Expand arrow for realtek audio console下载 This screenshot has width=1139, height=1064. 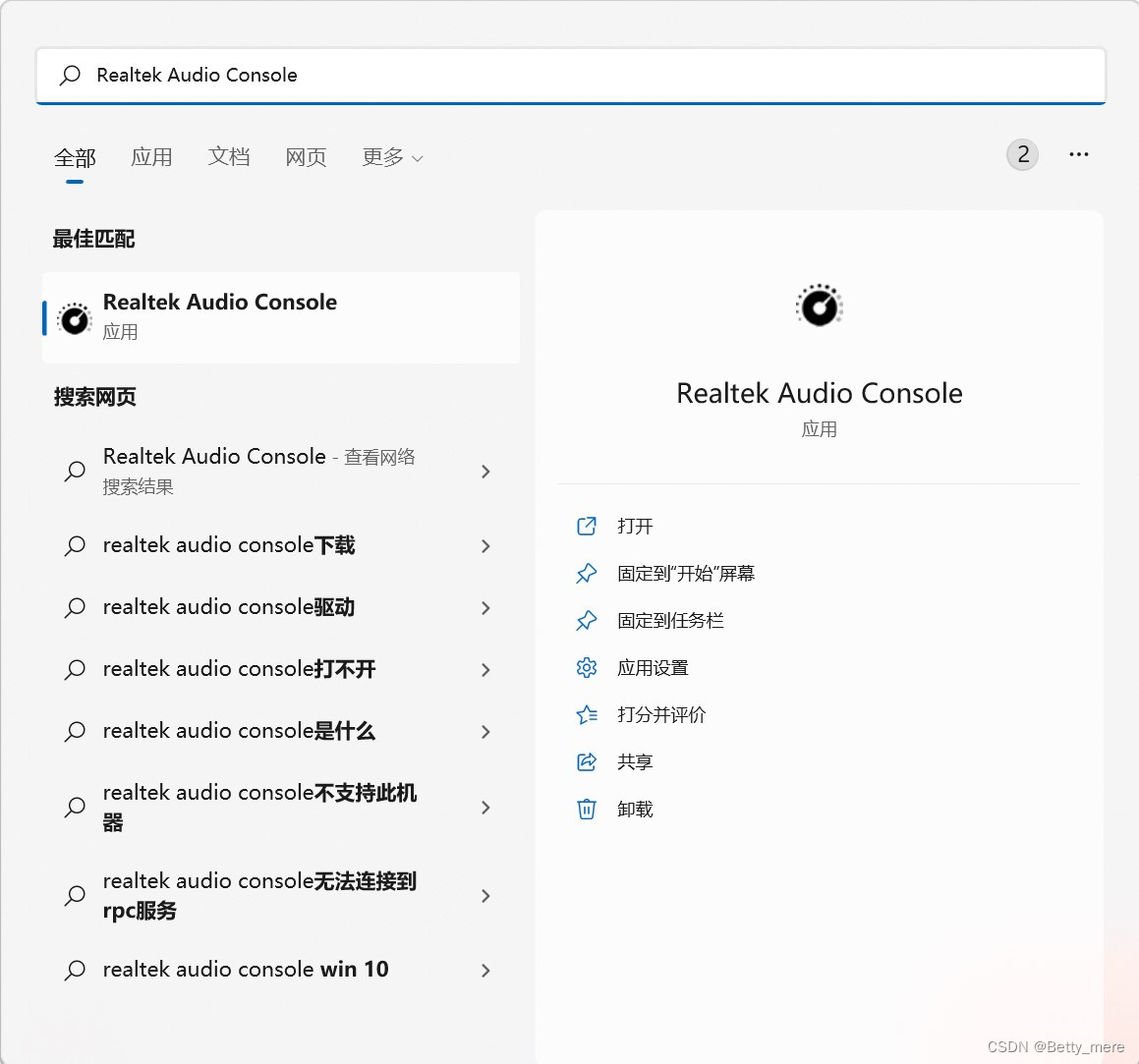pyautogui.click(x=485, y=546)
